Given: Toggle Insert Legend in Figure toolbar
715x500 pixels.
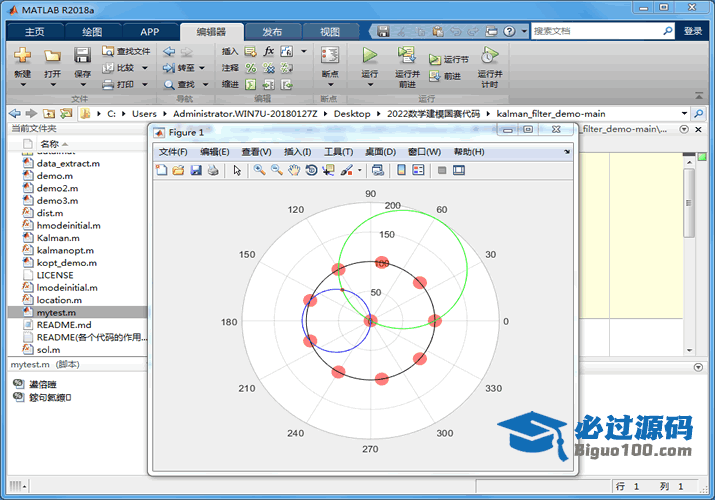Looking at the screenshot, I should point(418,170).
